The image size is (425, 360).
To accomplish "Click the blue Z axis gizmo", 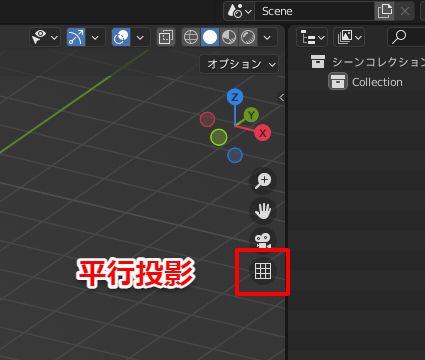I will coord(235,97).
